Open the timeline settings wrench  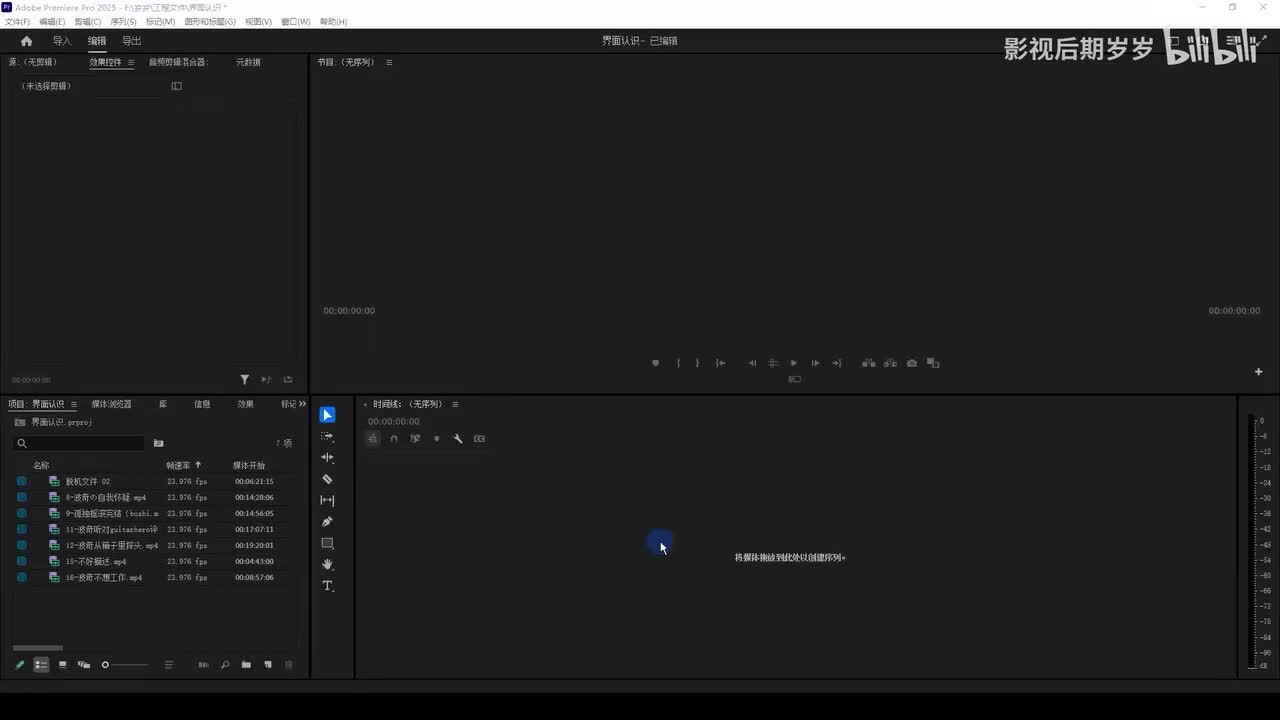(x=458, y=438)
